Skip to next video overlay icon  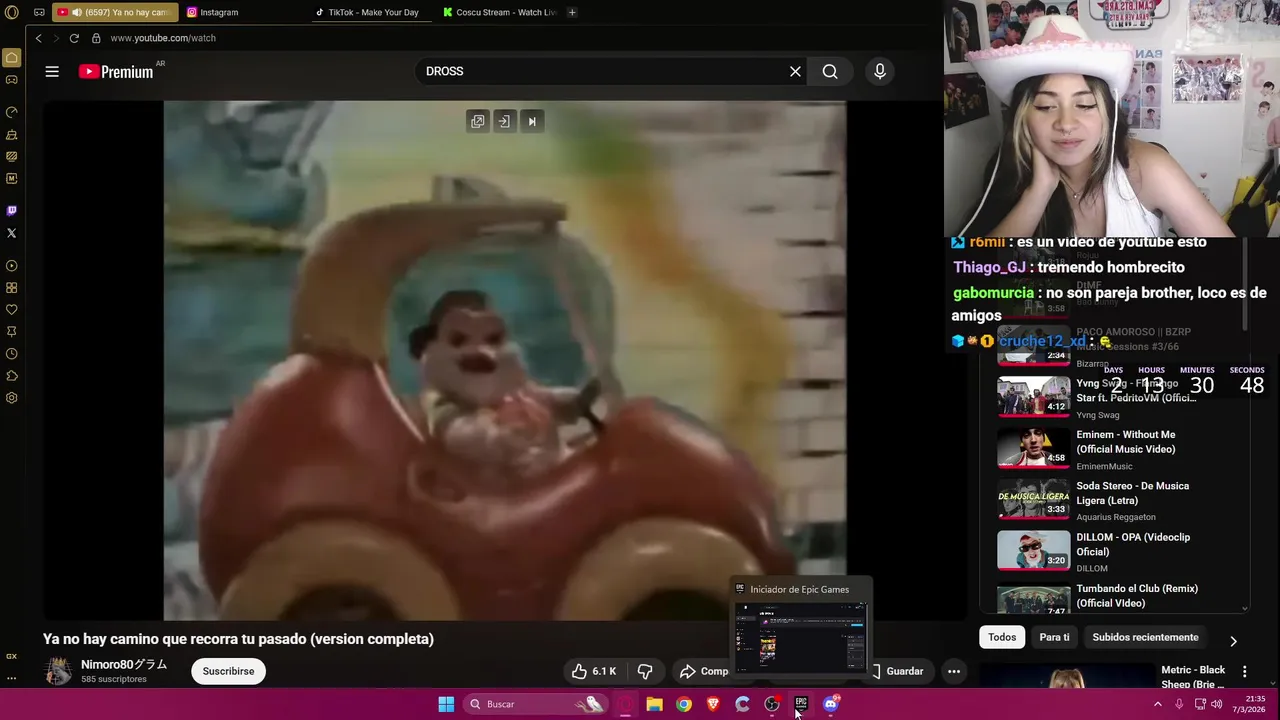pos(532,121)
